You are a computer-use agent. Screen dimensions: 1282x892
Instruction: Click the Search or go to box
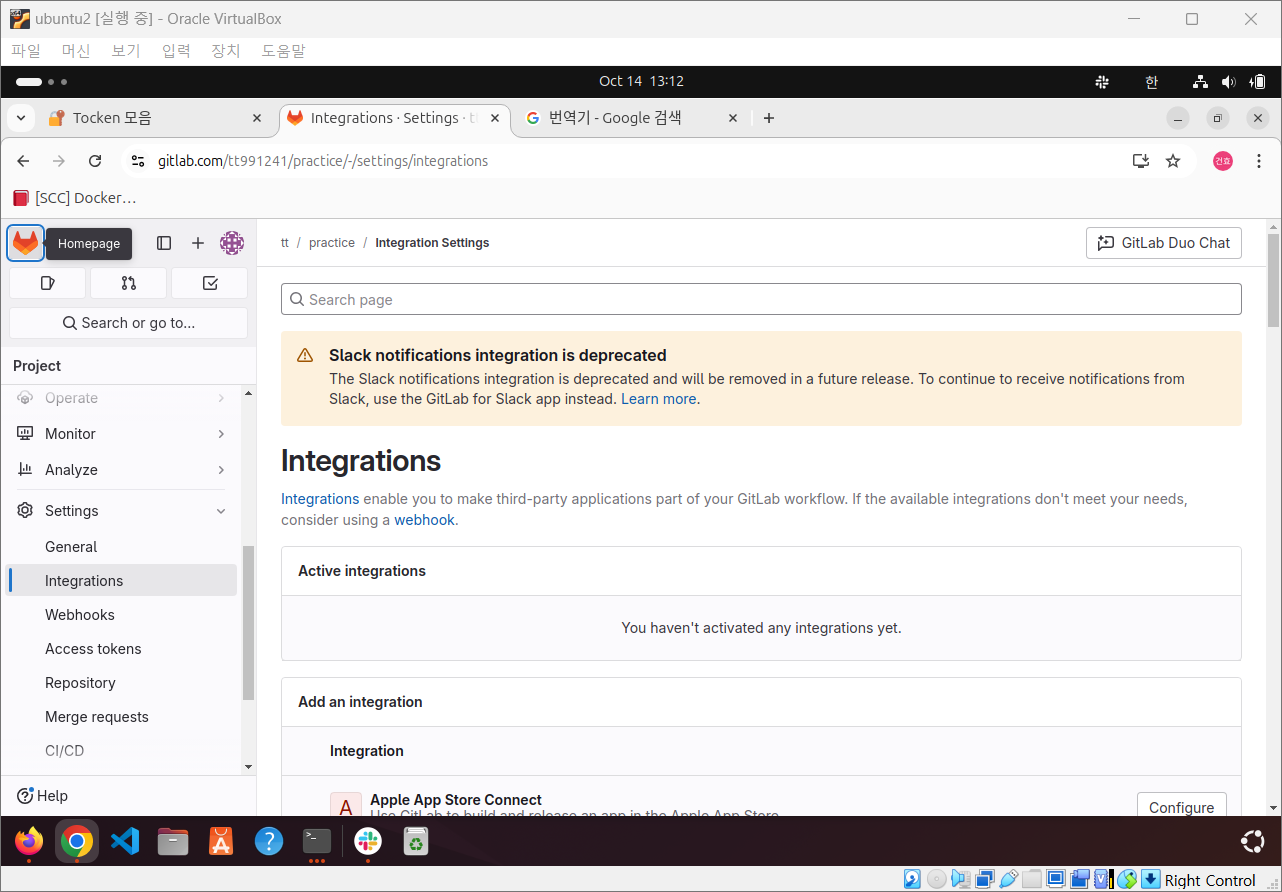tap(128, 323)
